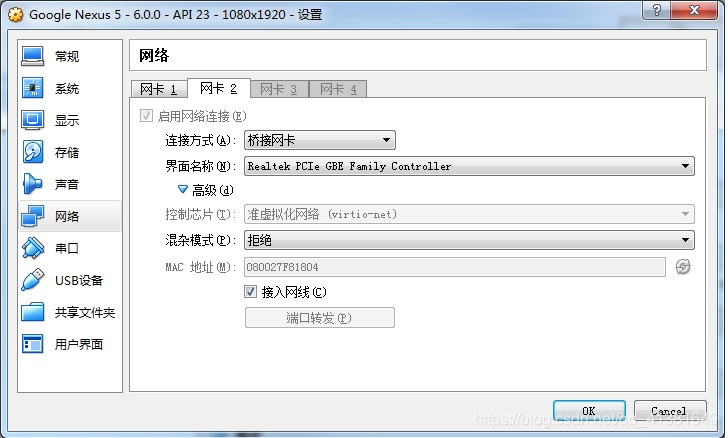Viewport: 728px width, 438px height.
Task: Select the USB设备 plug icon
Action: tap(32, 280)
